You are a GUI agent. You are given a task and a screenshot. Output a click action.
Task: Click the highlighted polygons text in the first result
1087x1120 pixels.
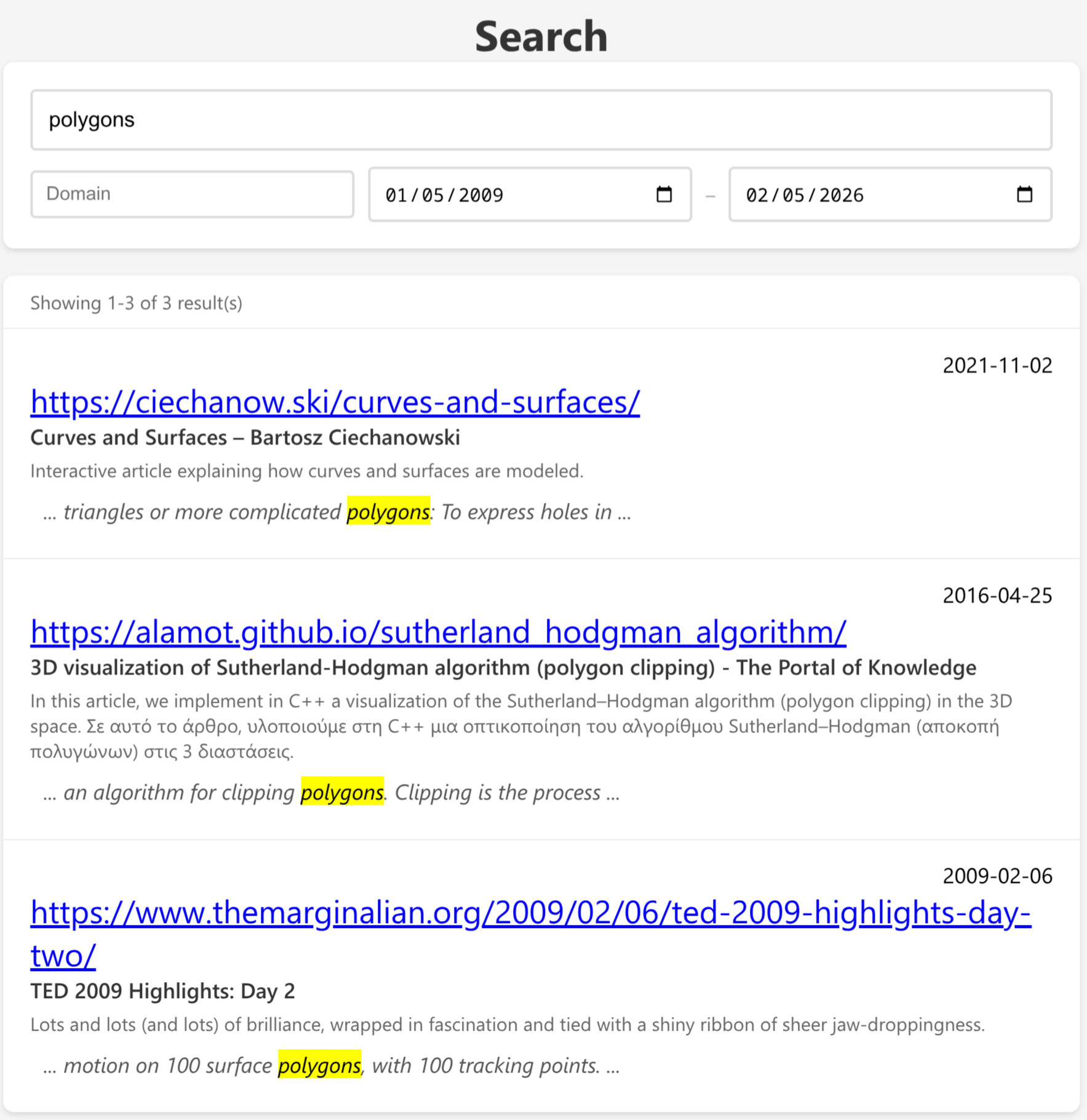[388, 511]
